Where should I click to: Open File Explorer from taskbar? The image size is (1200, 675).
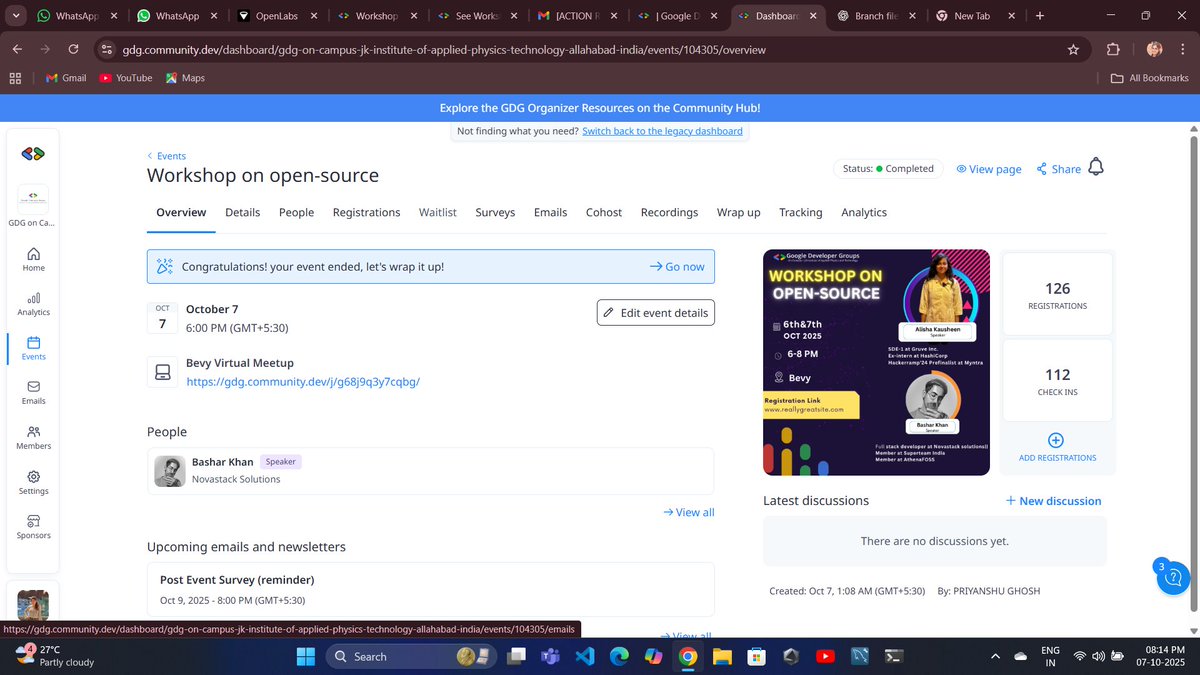(722, 656)
